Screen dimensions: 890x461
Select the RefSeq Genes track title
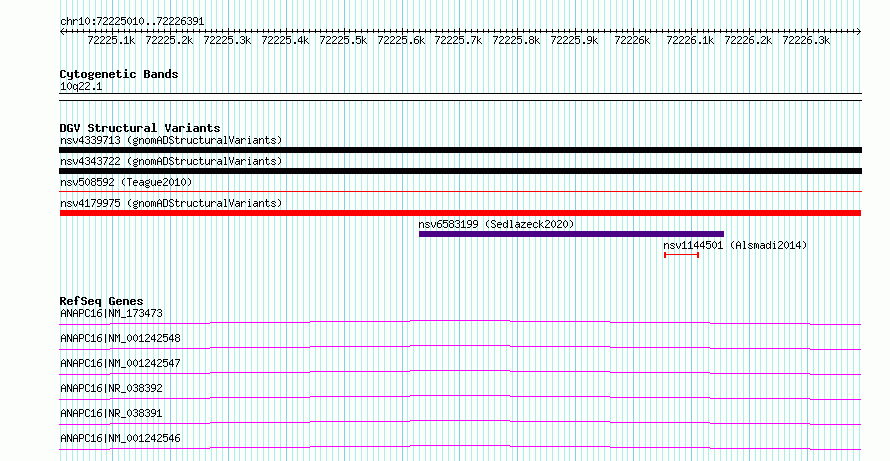(102, 301)
